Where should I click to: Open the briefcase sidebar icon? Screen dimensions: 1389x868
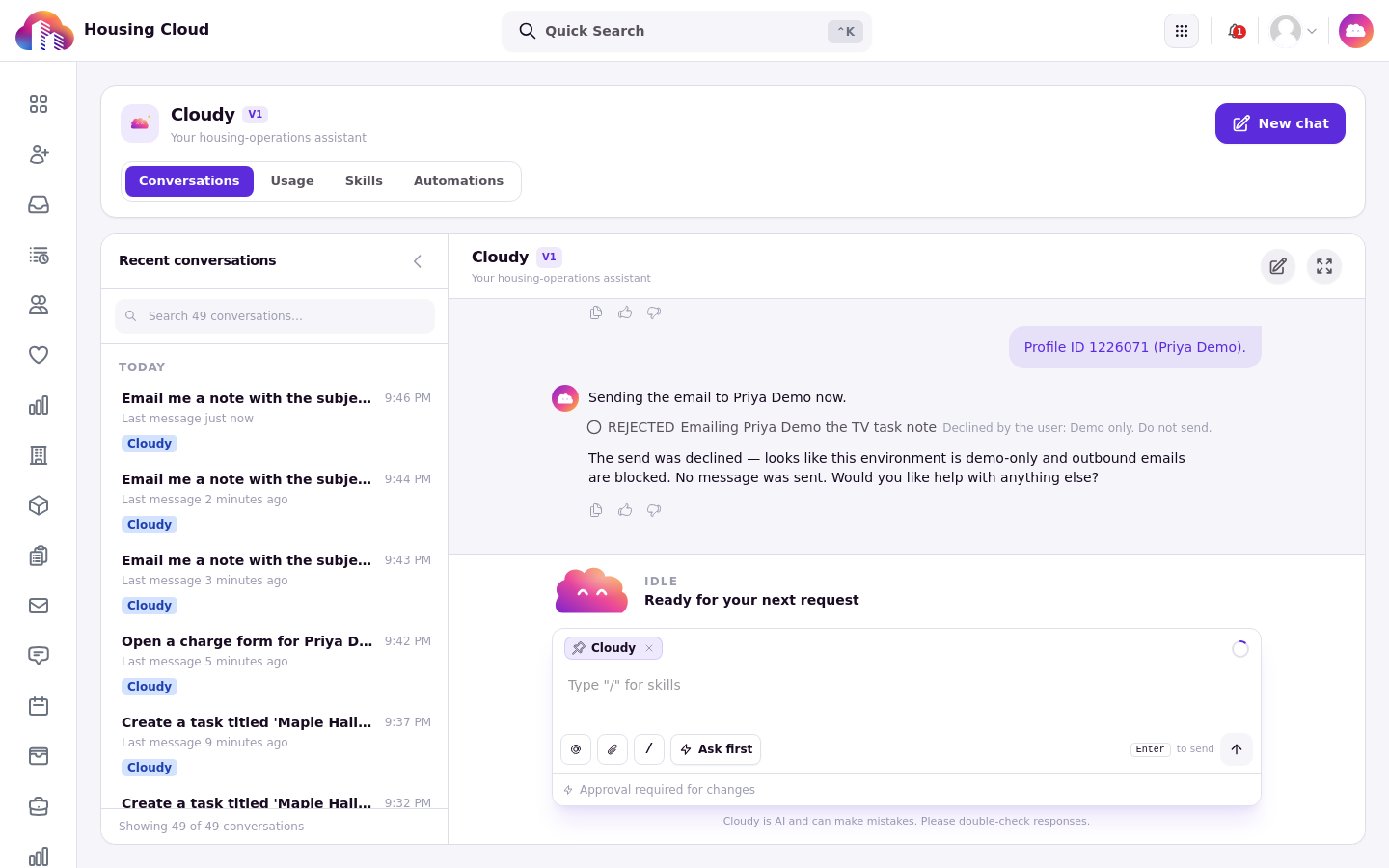[39, 806]
